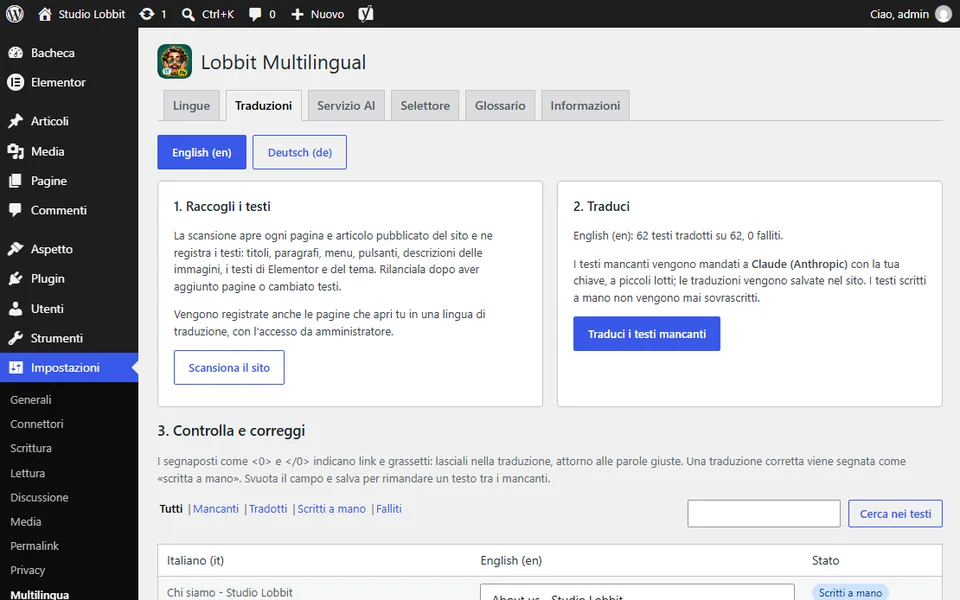Open the comments bubble icon in admin bar

click(x=255, y=14)
